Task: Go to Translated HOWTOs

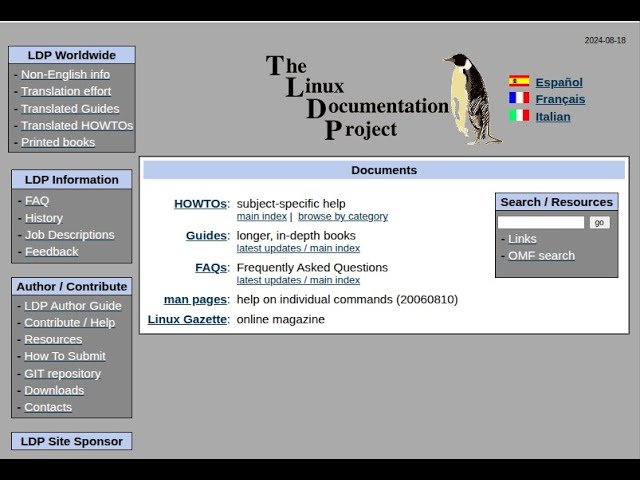Action: coord(77,125)
